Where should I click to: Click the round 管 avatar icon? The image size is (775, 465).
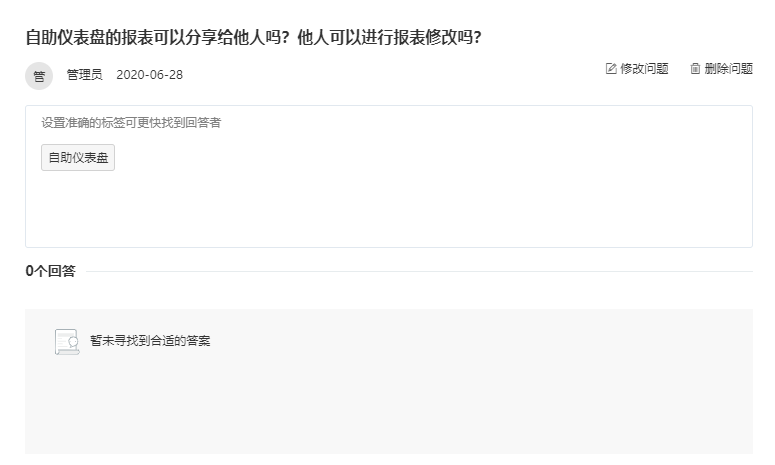pos(39,76)
